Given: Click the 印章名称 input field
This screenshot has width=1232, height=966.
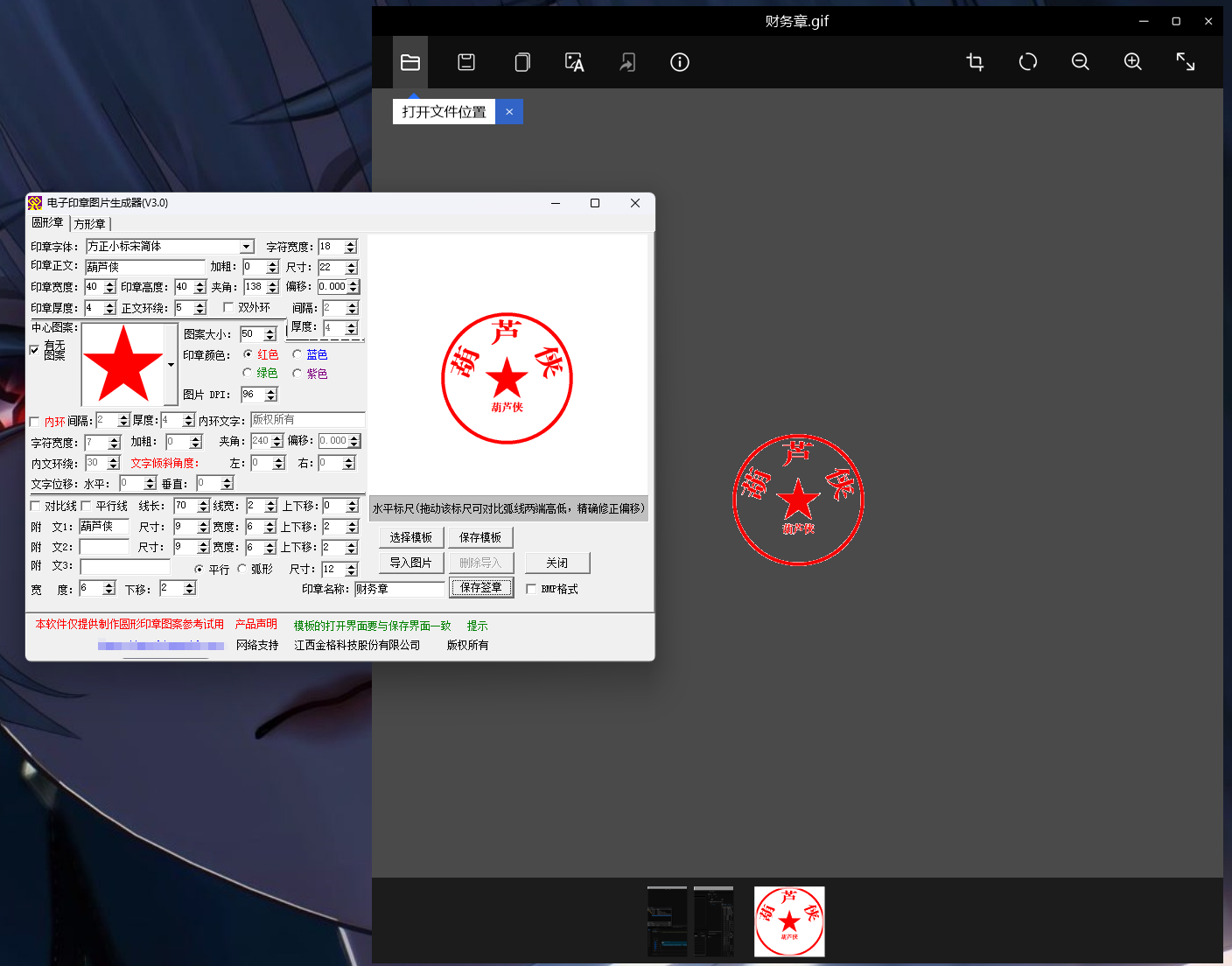Looking at the screenshot, I should [x=400, y=589].
